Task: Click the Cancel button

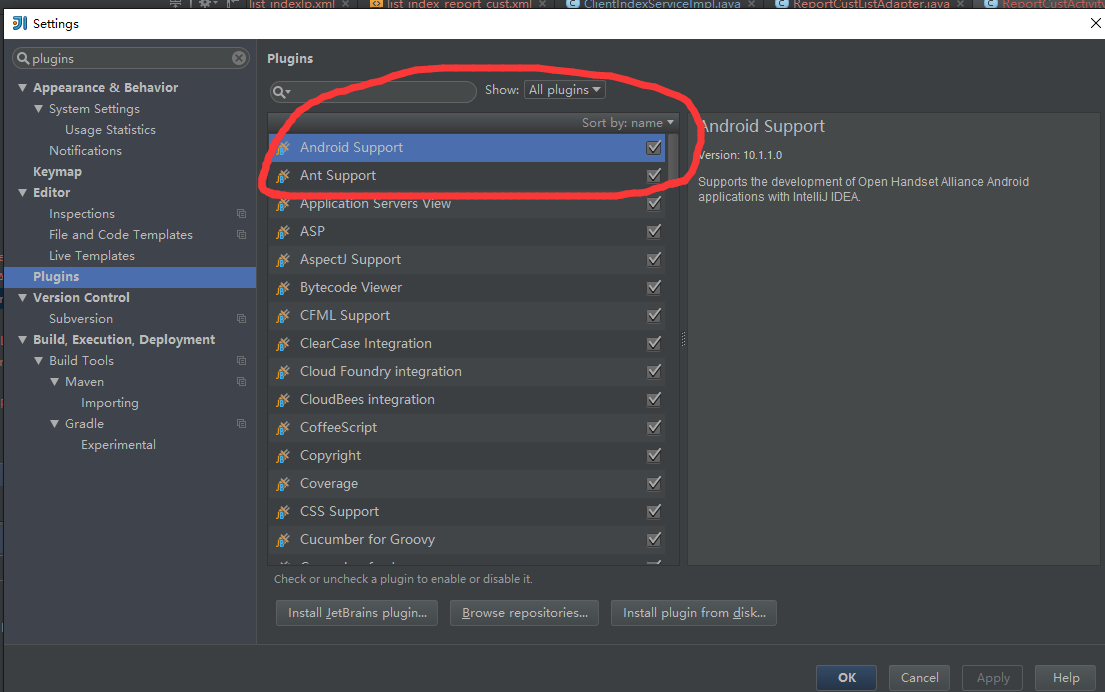Action: 919,678
